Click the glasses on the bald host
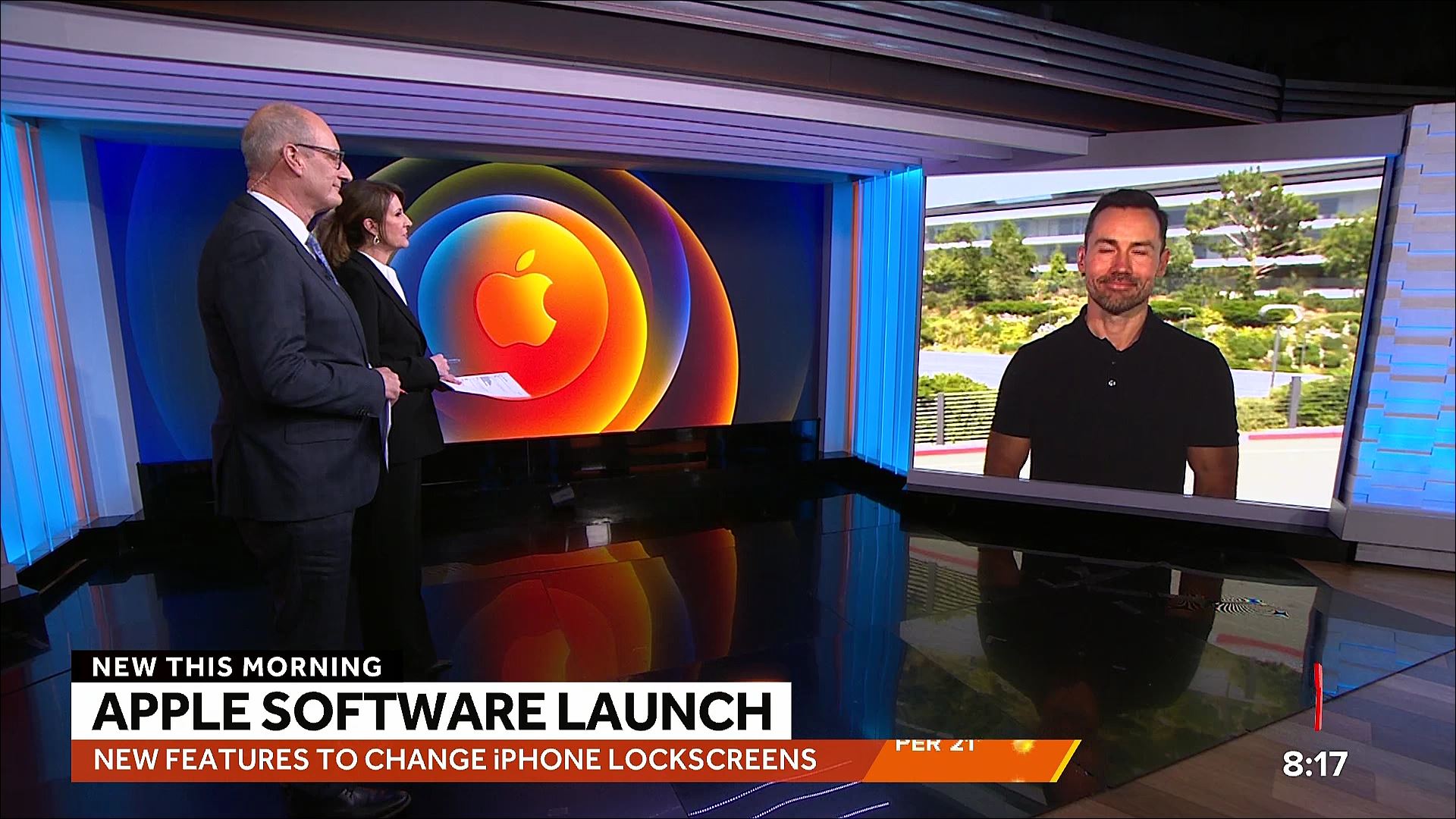The width and height of the screenshot is (1456, 819). (x=324, y=155)
